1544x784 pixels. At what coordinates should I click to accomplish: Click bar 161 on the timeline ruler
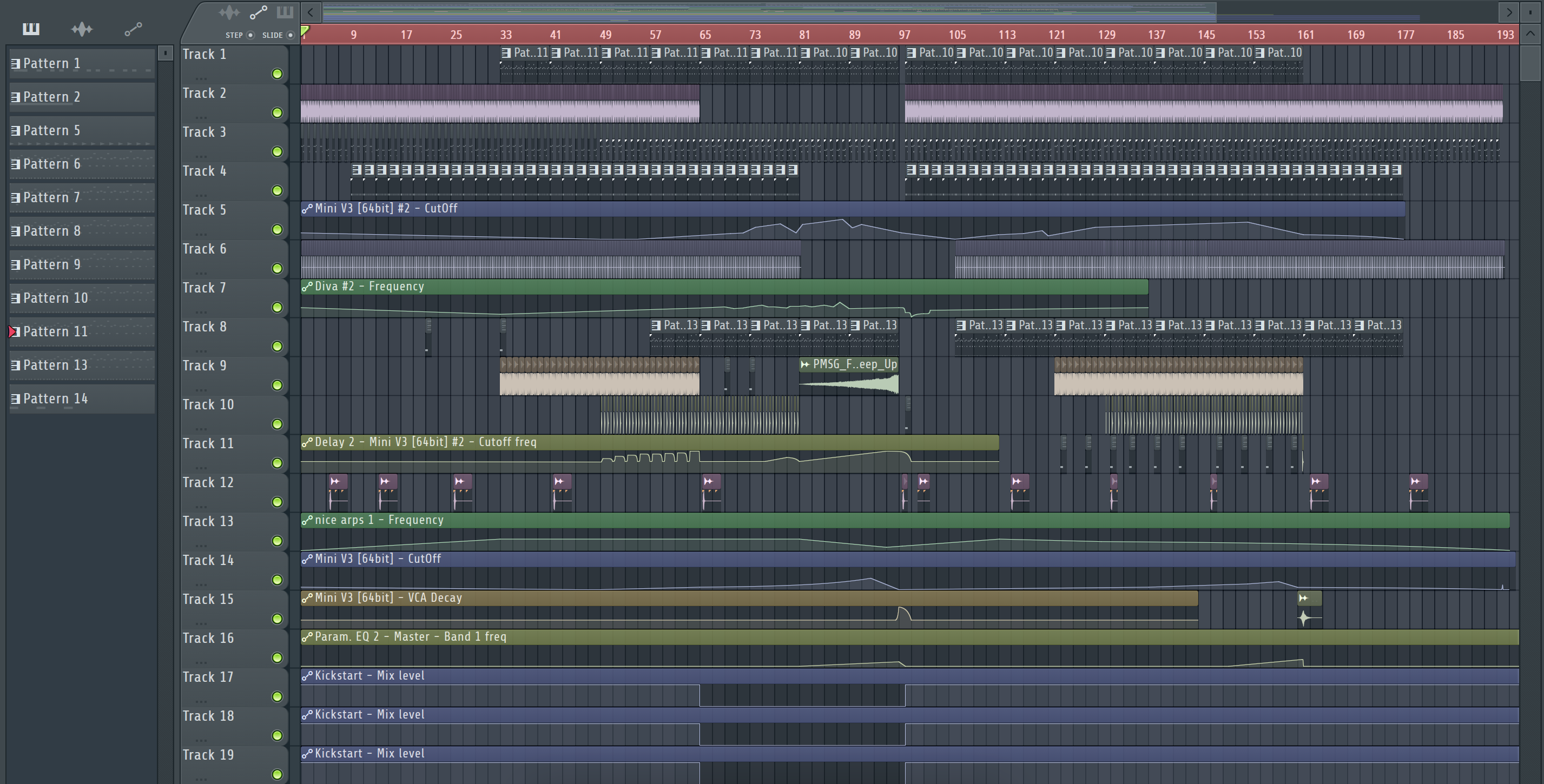click(1305, 35)
